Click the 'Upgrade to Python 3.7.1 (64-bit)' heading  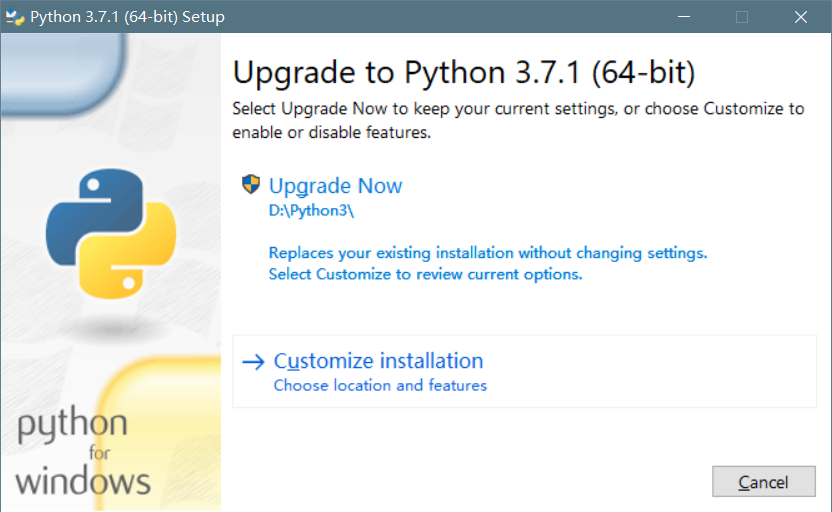click(x=464, y=73)
